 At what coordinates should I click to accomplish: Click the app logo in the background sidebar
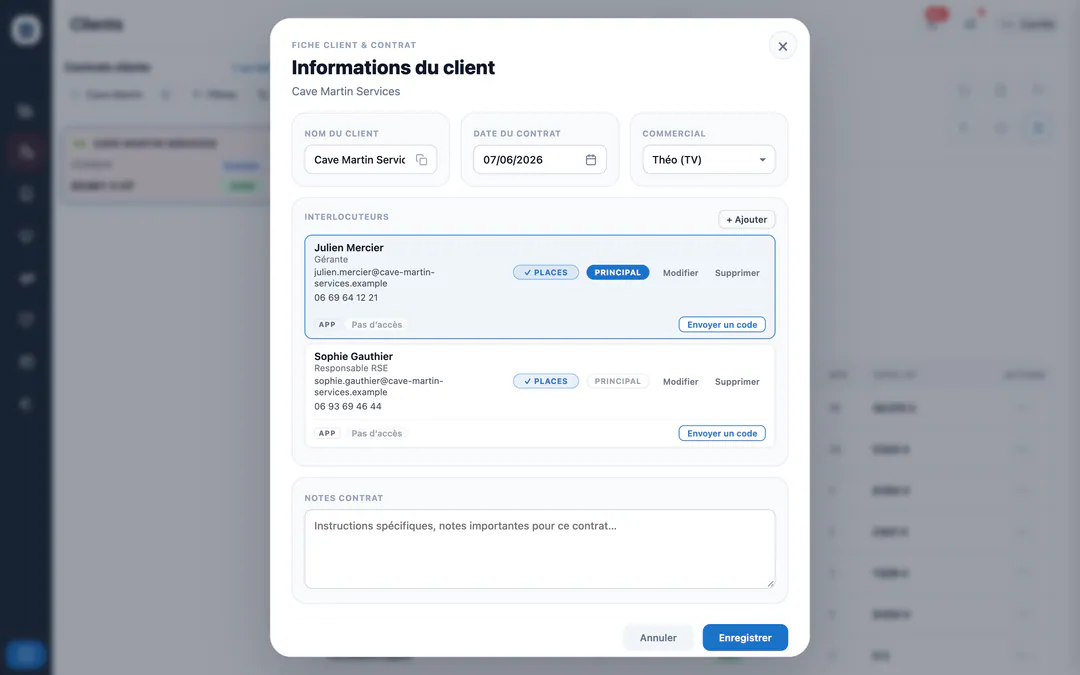(25, 30)
